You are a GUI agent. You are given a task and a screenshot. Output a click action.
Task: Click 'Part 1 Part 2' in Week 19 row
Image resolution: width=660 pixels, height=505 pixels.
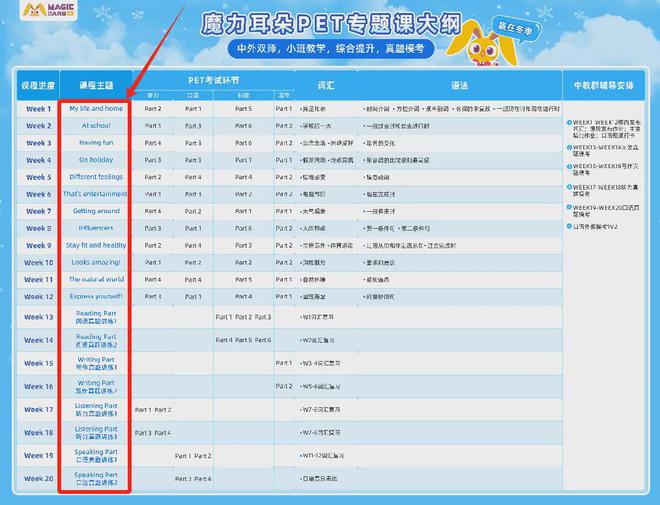193,456
